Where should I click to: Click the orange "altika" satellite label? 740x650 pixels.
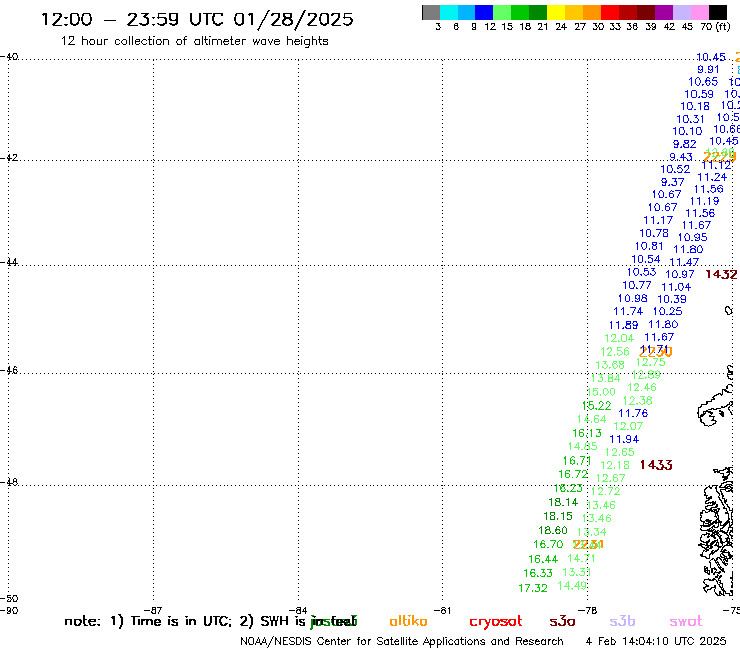(408, 621)
